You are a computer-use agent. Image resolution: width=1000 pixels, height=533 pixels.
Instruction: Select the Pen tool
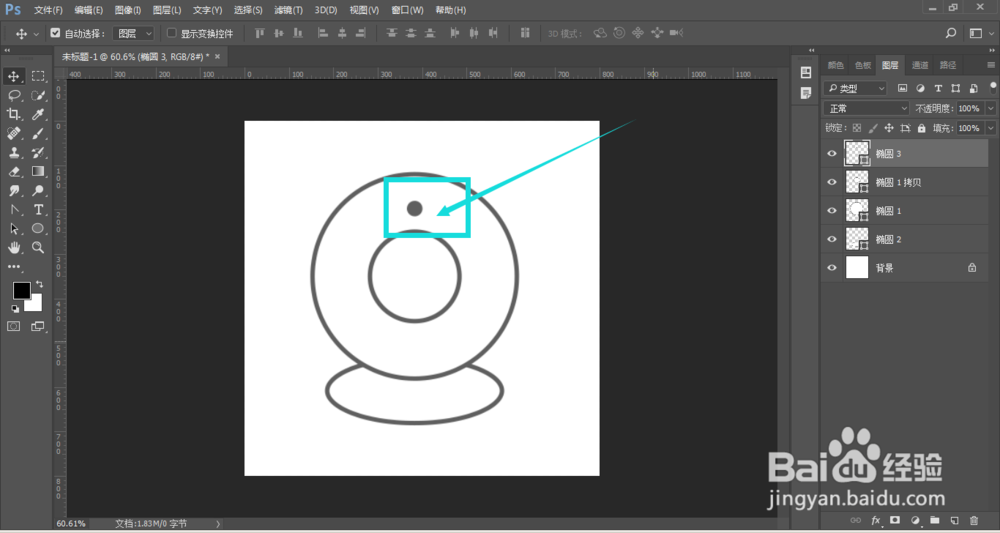click(14, 210)
